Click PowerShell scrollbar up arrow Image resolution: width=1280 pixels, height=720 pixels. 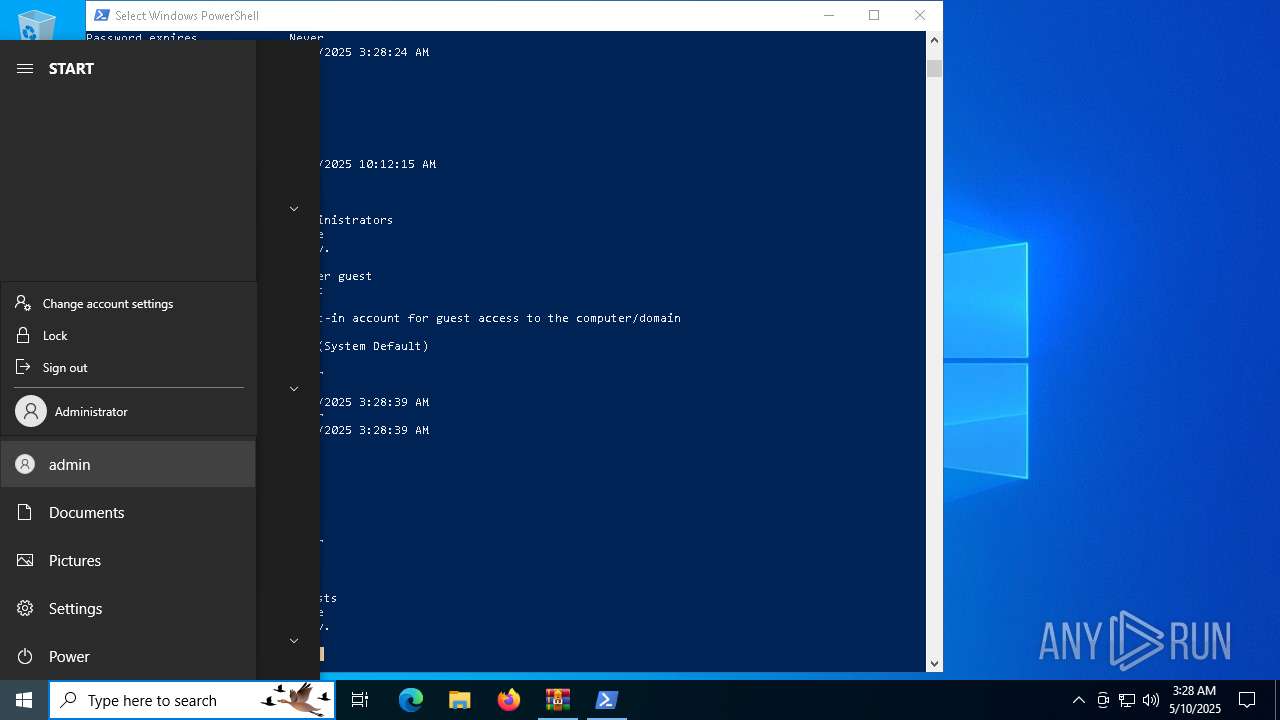coord(934,40)
